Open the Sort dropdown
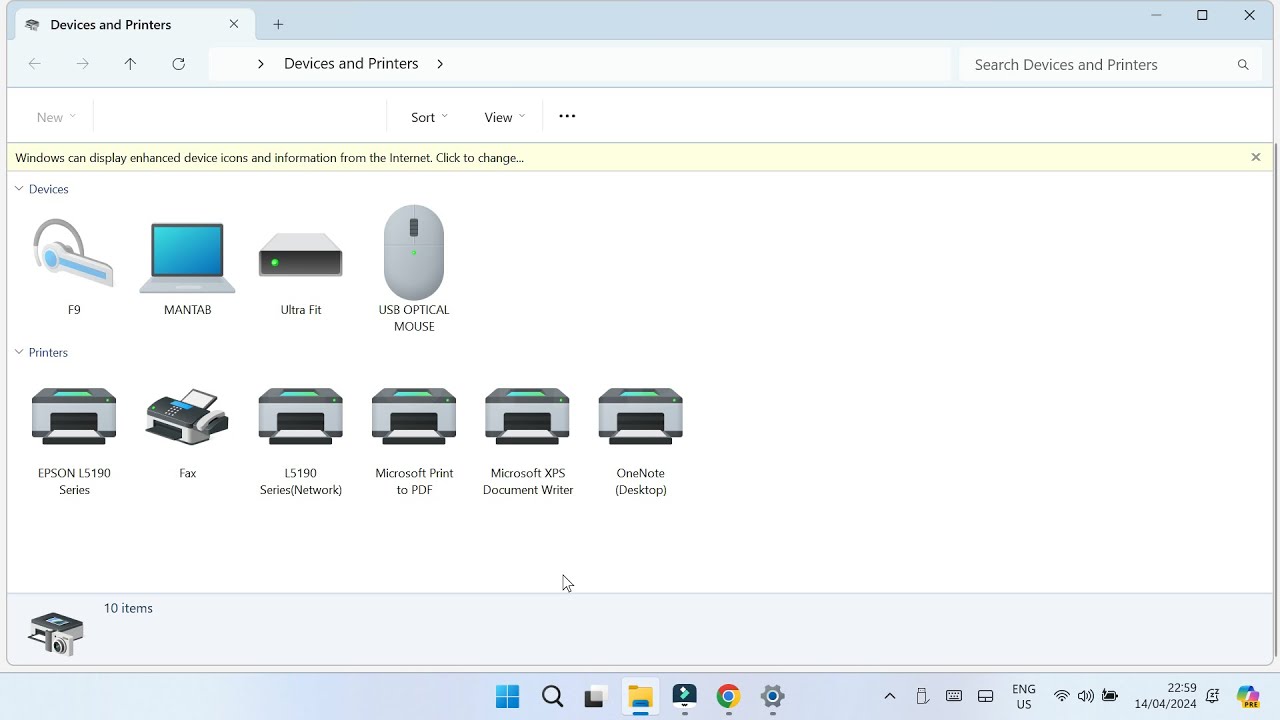The height and width of the screenshot is (720, 1280). (x=429, y=117)
